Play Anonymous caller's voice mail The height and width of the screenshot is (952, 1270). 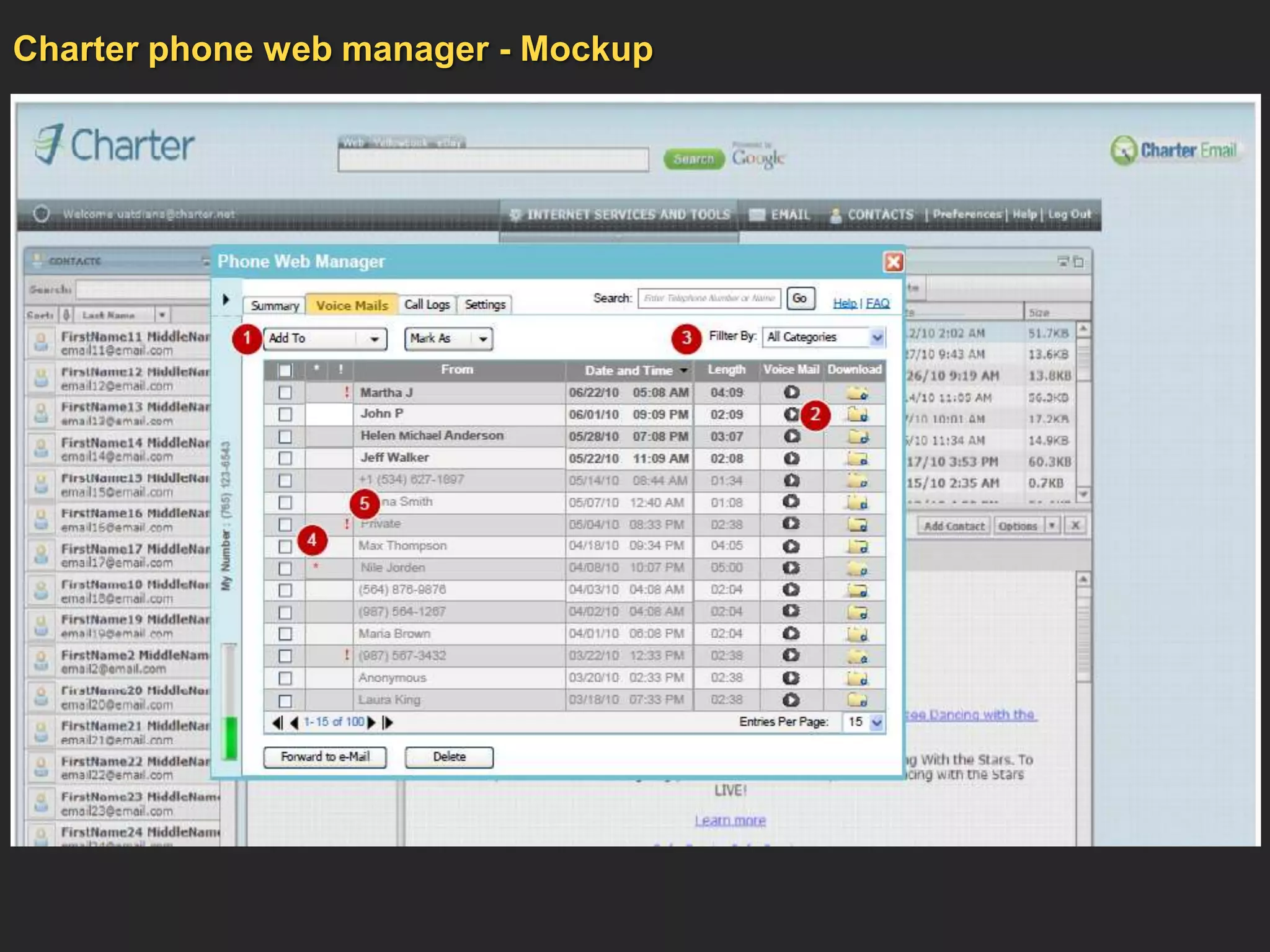(x=791, y=678)
